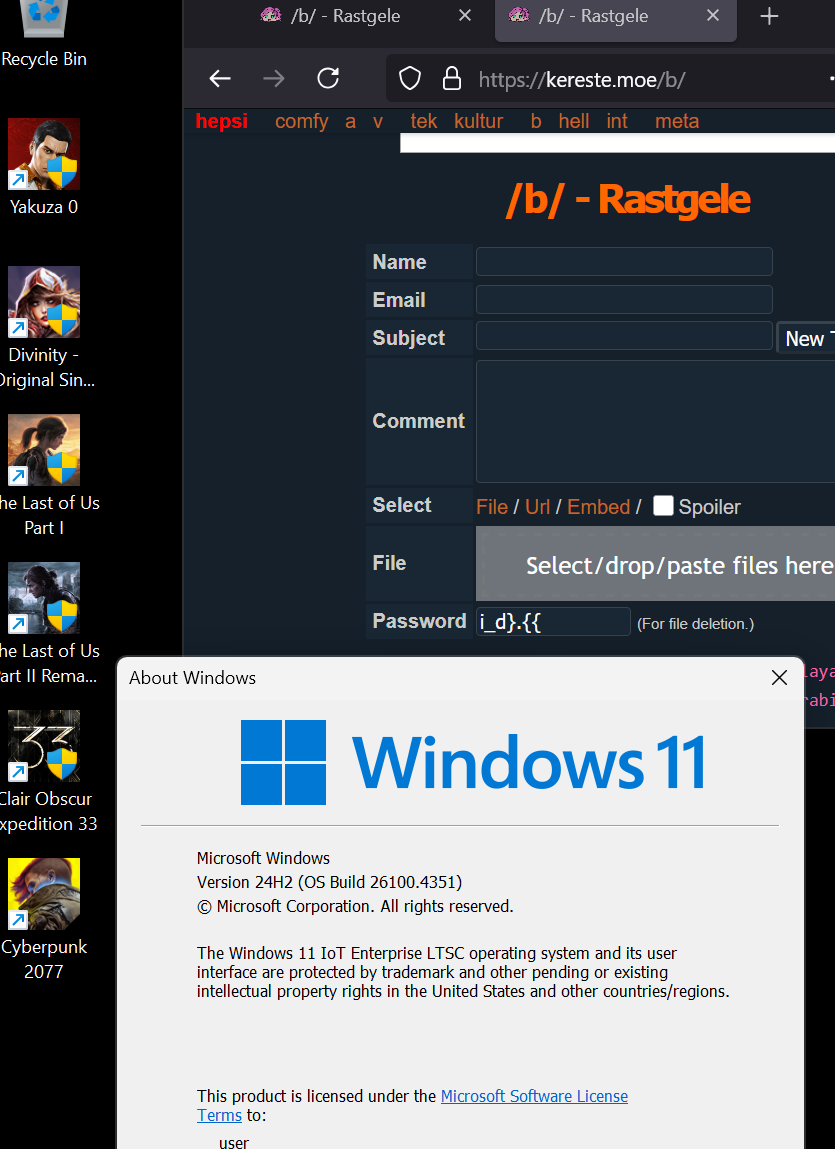This screenshot has height=1149, width=835.
Task: Open the tek board link
Action: [424, 121]
